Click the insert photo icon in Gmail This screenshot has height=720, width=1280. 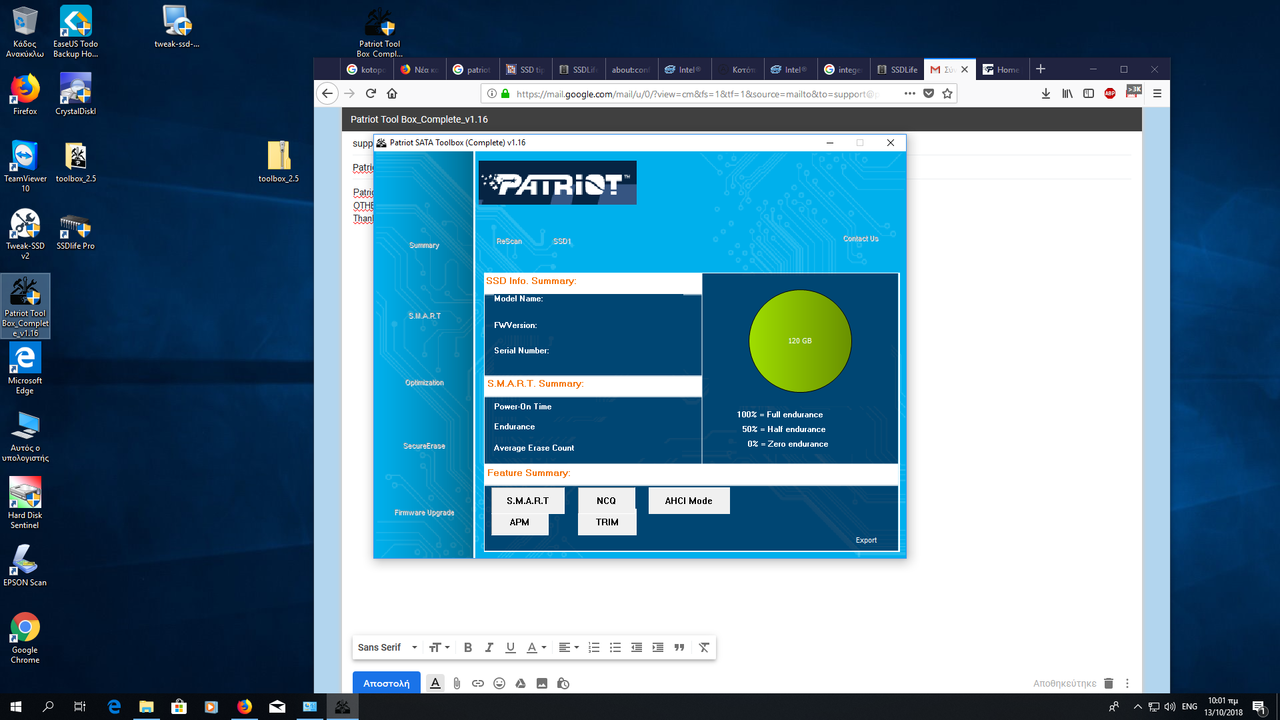coord(542,683)
